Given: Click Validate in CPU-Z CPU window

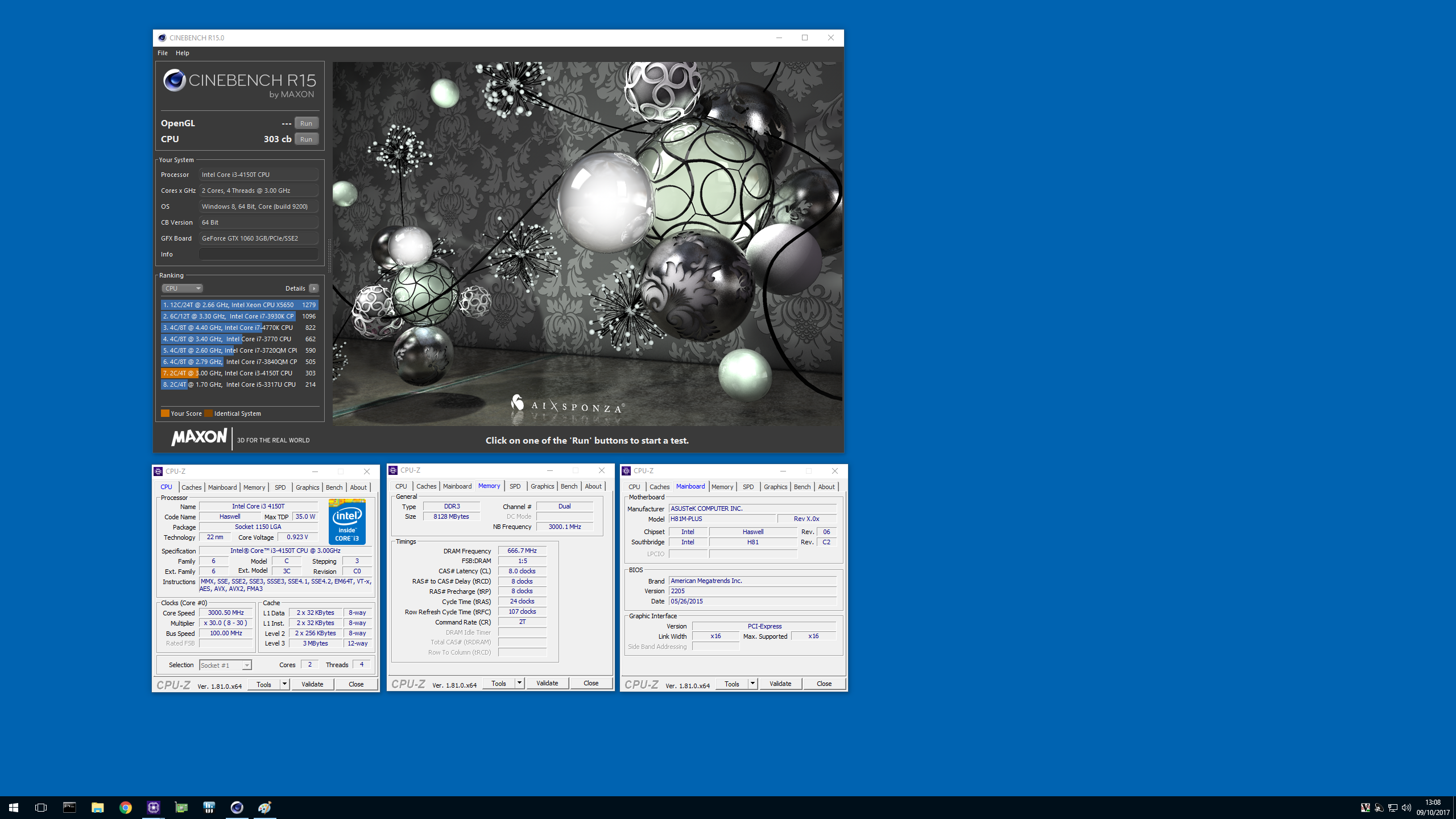Looking at the screenshot, I should click(312, 684).
